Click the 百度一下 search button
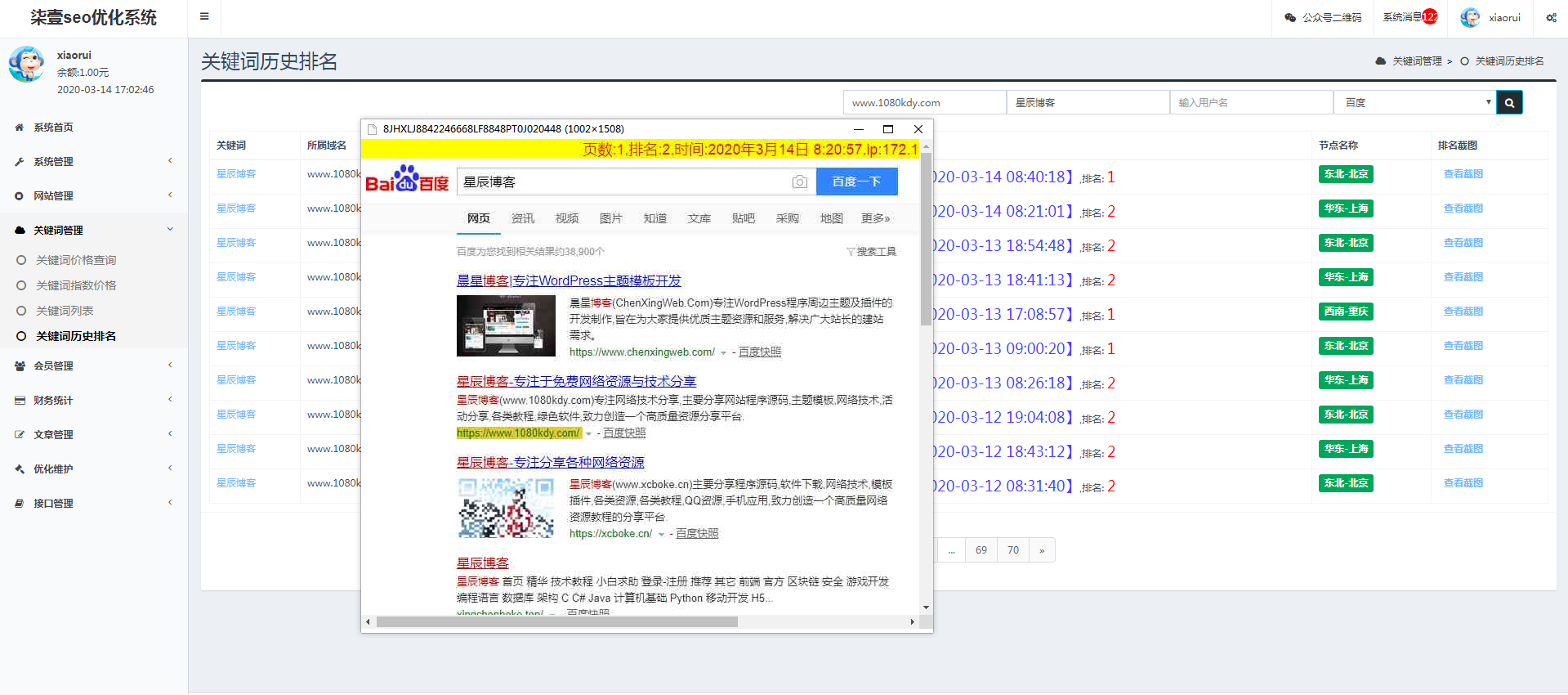 pos(856,182)
